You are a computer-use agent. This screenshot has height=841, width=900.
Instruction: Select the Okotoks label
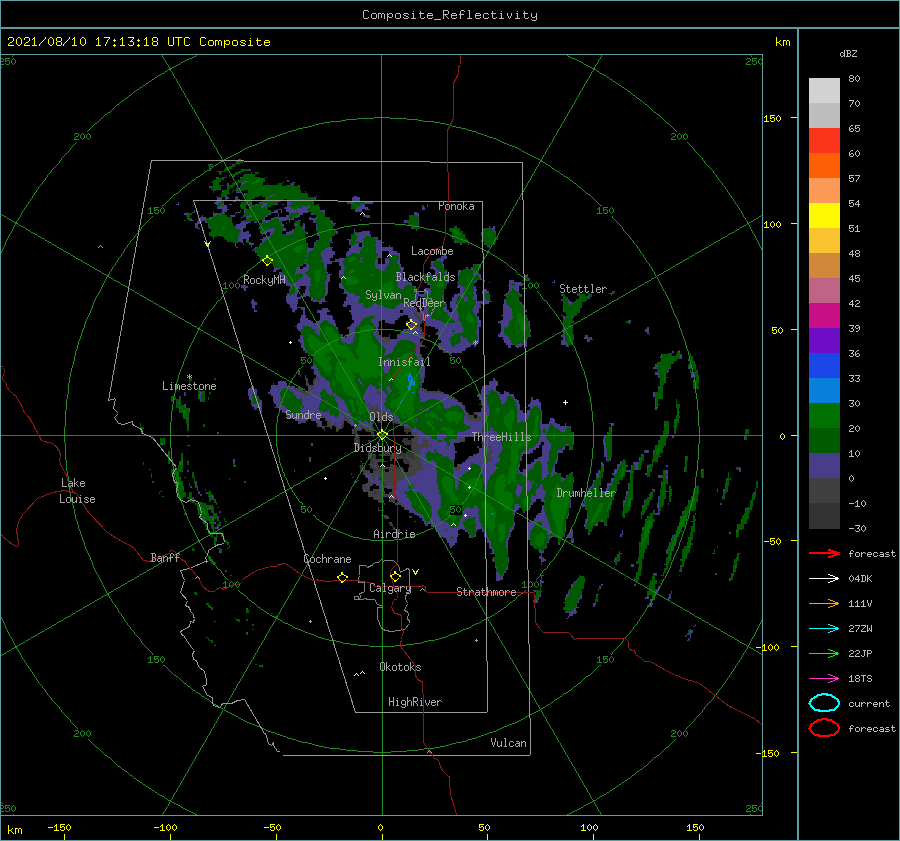click(x=400, y=667)
